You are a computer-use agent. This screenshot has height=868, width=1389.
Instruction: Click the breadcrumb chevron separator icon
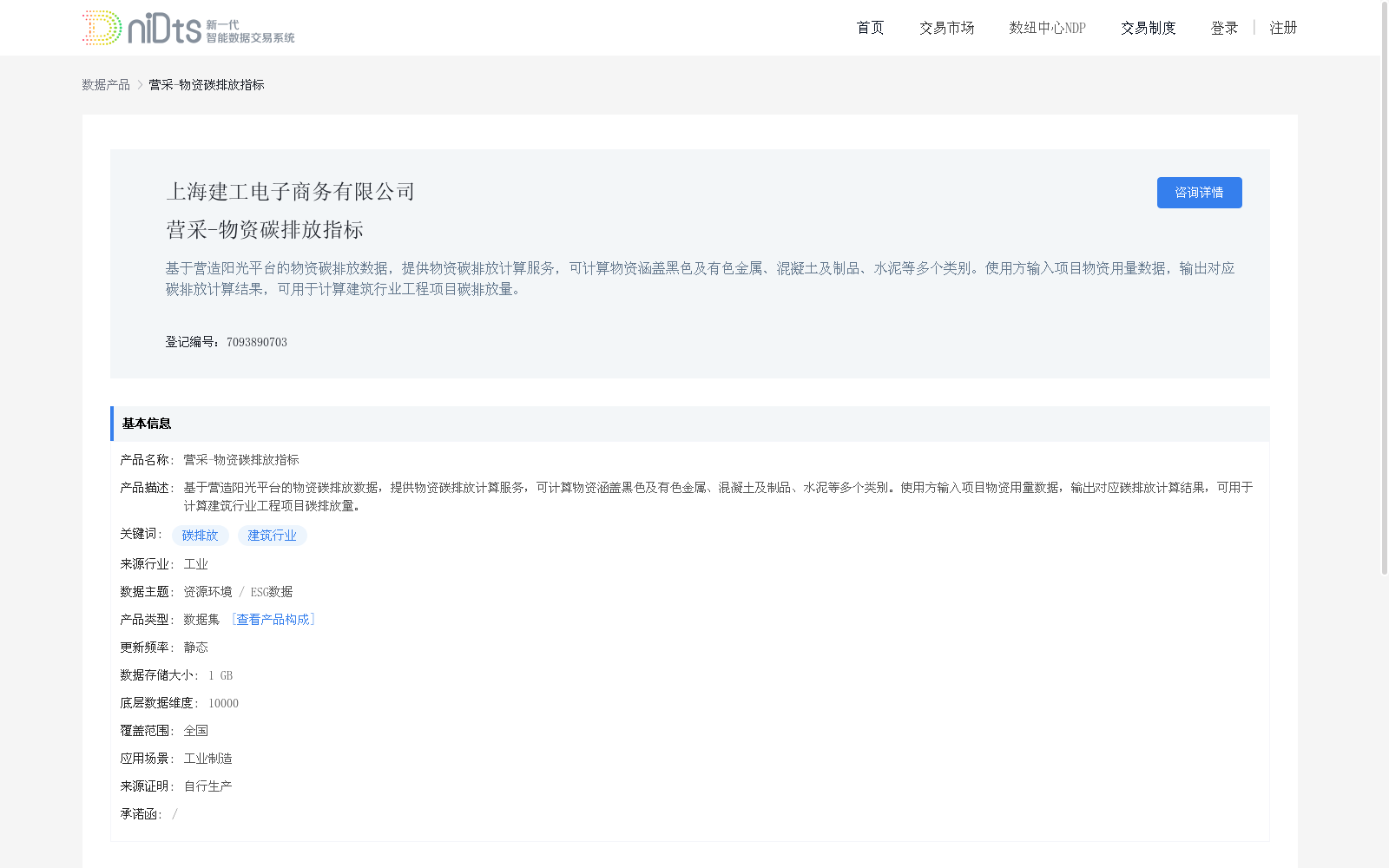[x=140, y=84]
